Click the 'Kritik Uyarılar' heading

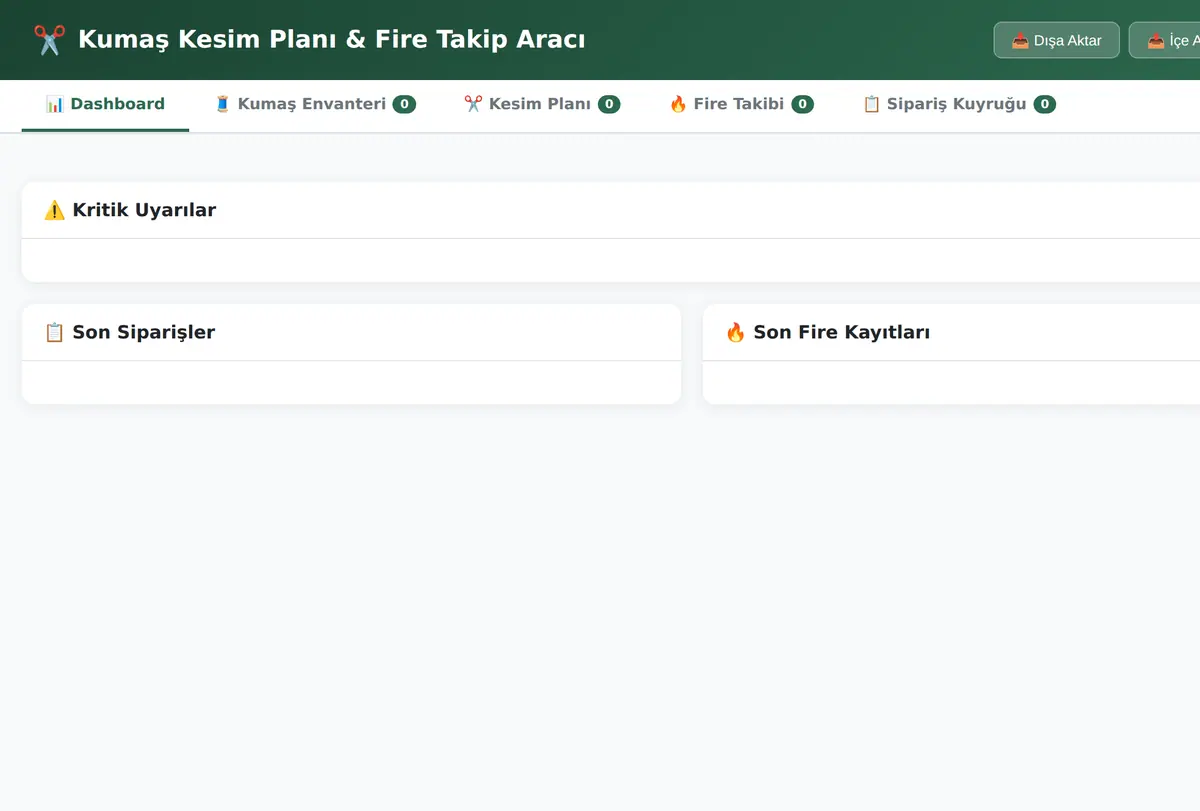[144, 210]
